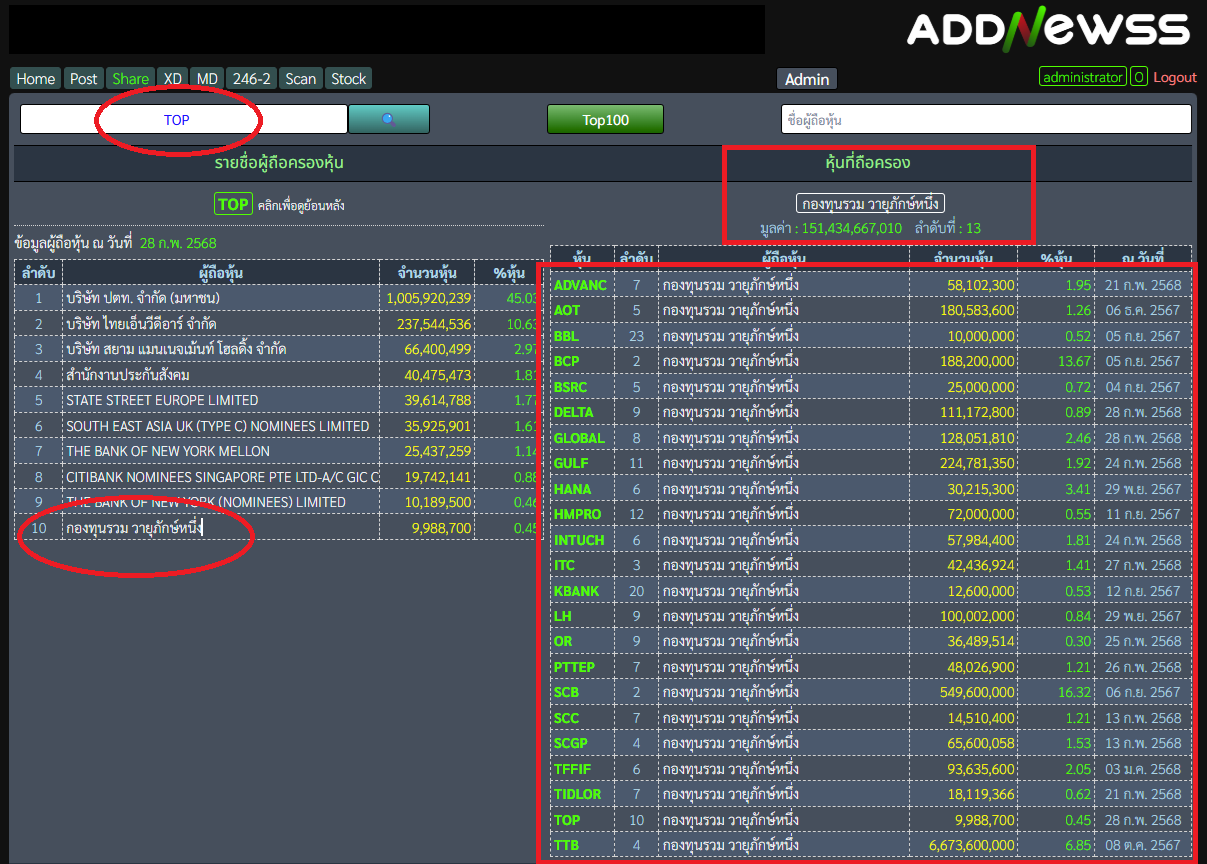Select CITIBANK NOMINEES SINGAPORE PTE LTD row

click(220, 477)
